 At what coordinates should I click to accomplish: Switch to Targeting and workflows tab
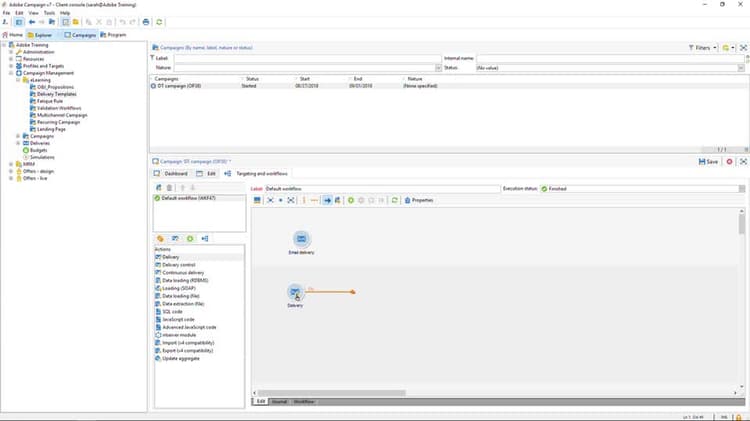pyautogui.click(x=256, y=174)
